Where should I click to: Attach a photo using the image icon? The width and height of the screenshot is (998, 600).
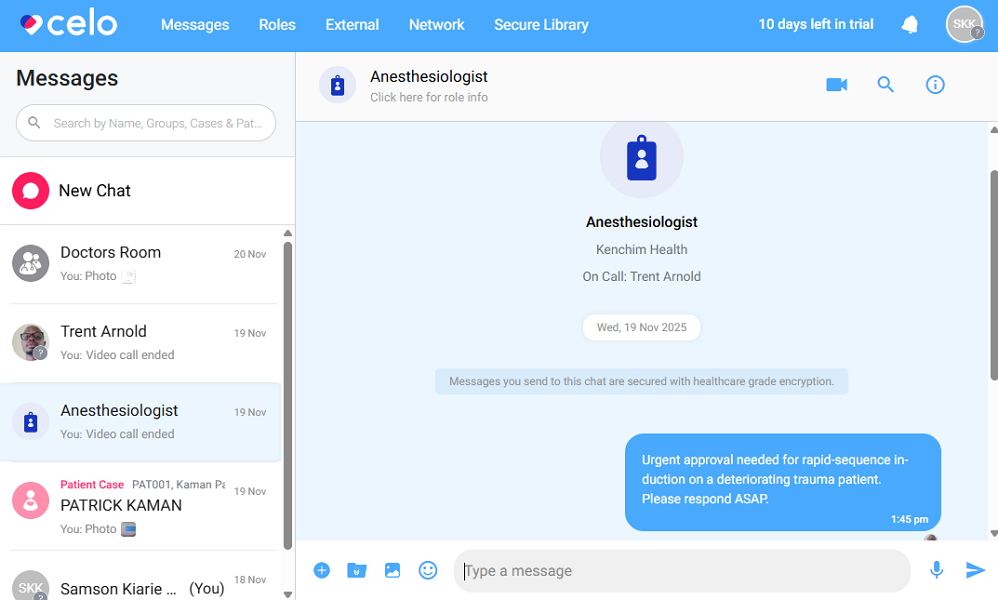click(392, 569)
